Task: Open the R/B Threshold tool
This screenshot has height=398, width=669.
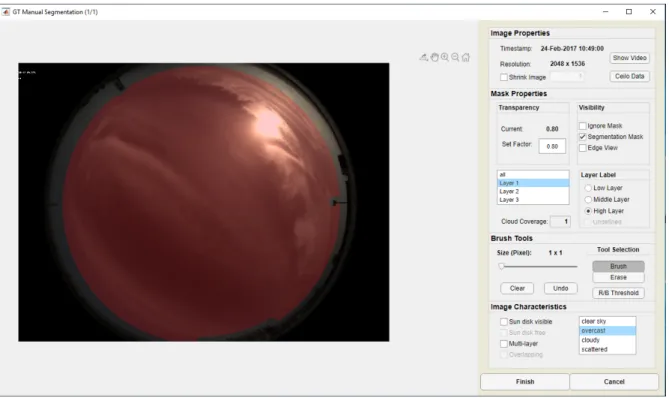Action: (618, 293)
